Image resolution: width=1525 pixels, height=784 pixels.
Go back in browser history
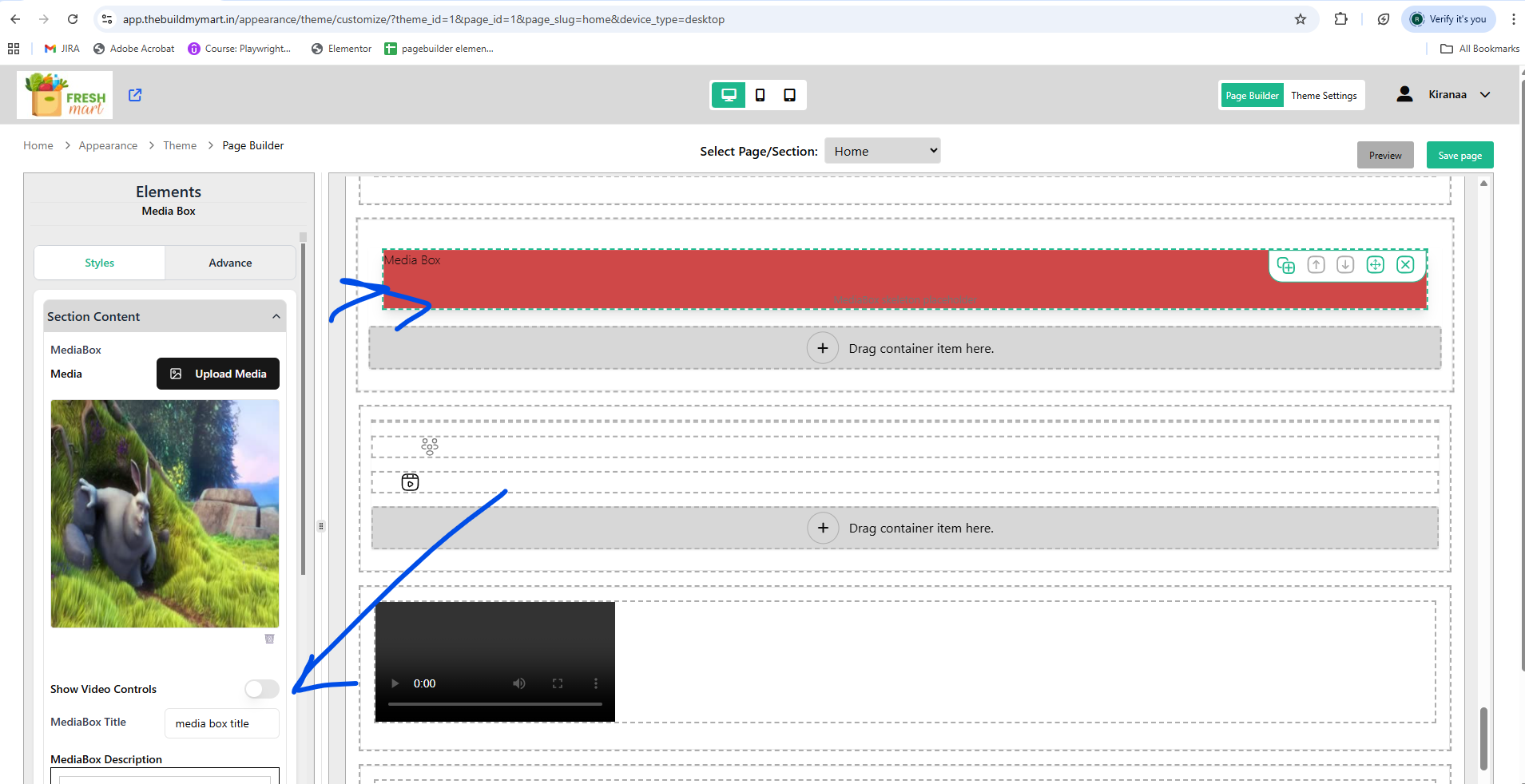coord(15,19)
